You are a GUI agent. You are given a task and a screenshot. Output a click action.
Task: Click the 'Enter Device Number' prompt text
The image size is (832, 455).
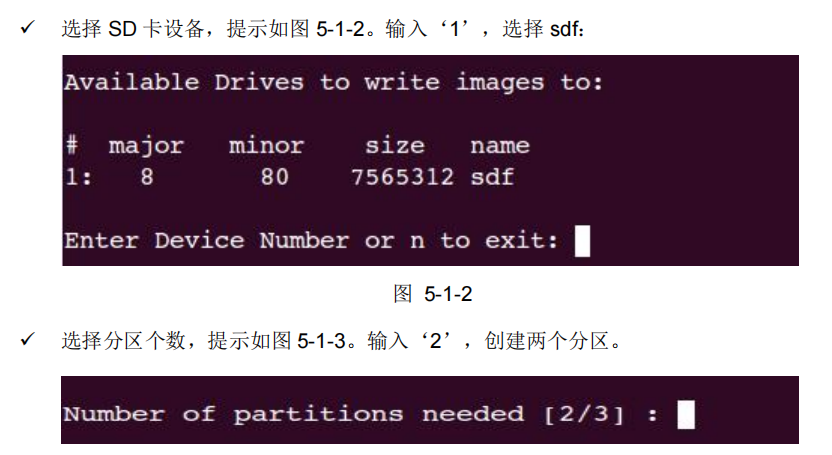tap(207, 241)
